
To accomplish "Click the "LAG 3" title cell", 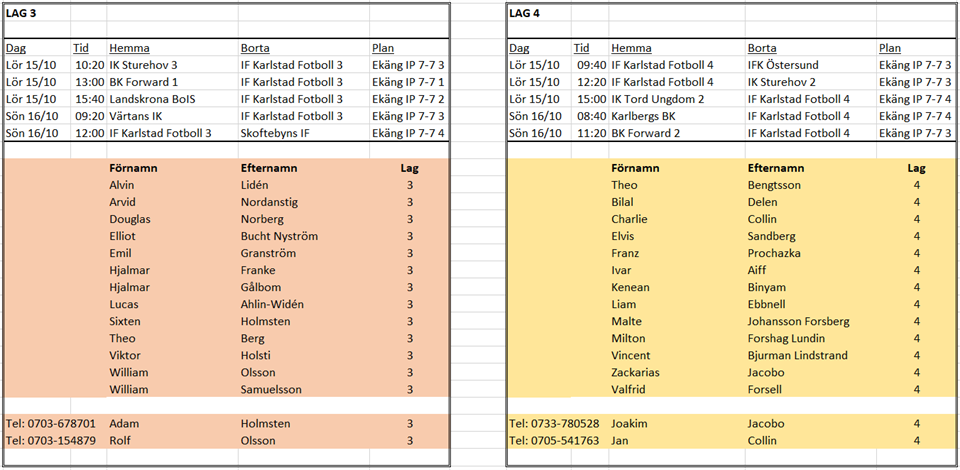I will coord(25,14).
